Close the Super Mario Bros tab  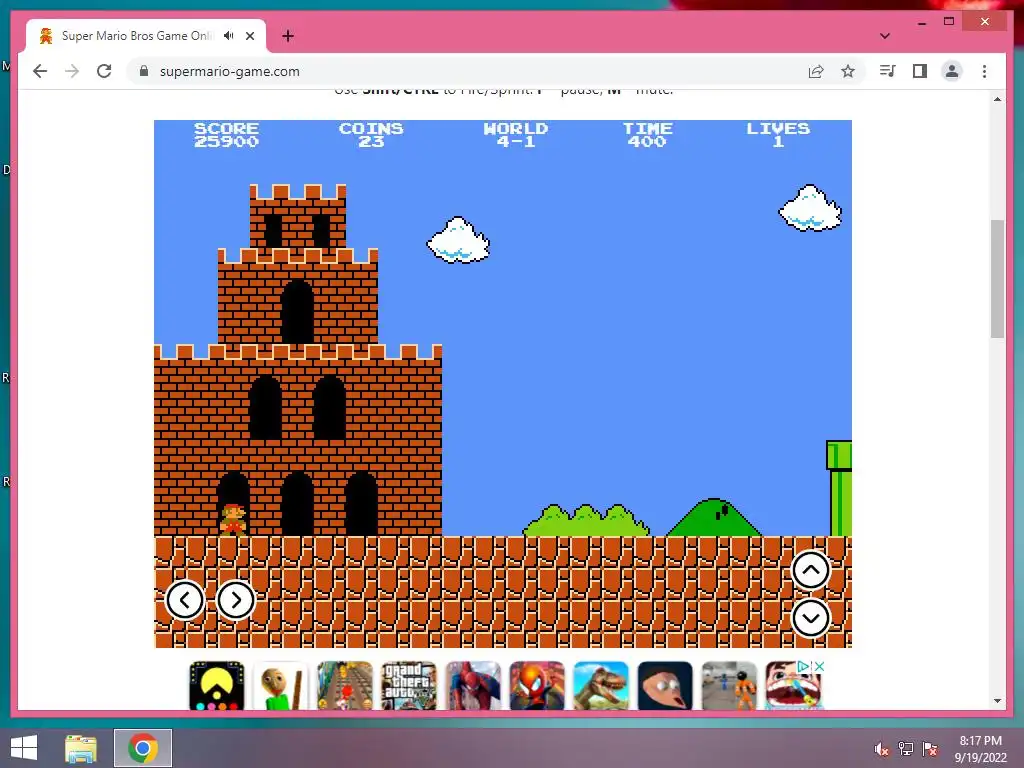coord(249,36)
